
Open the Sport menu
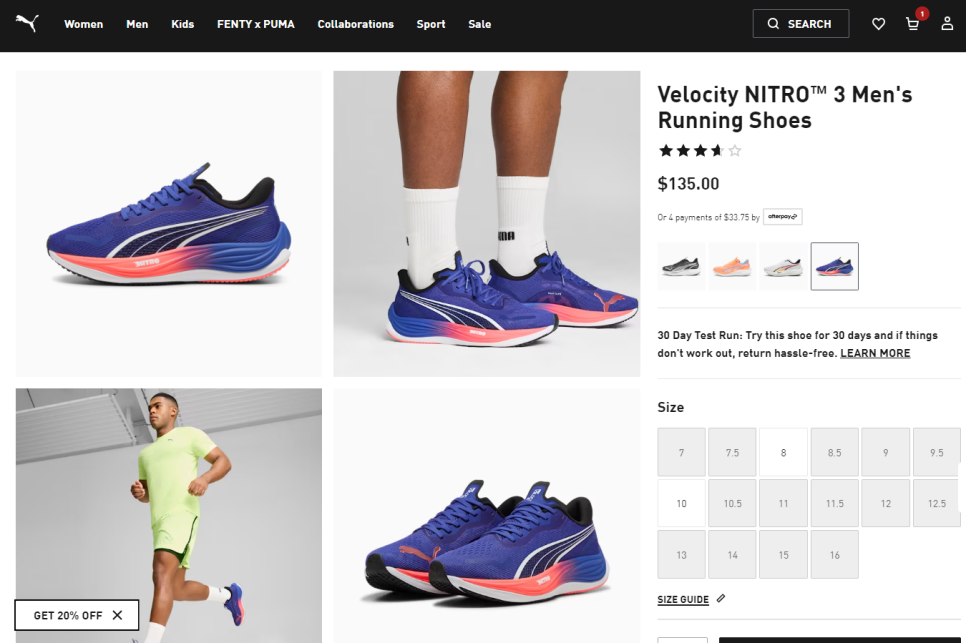coord(431,24)
